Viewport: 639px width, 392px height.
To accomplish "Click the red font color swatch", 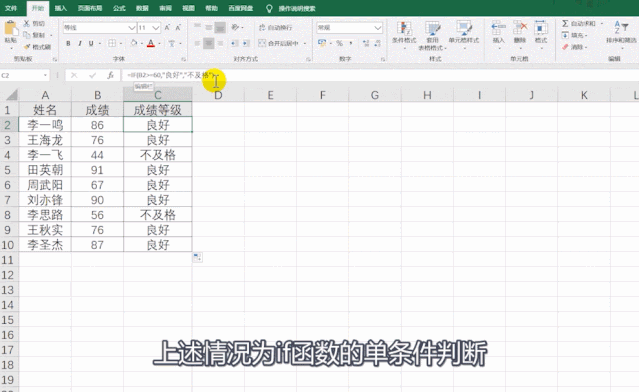I will [151, 43].
